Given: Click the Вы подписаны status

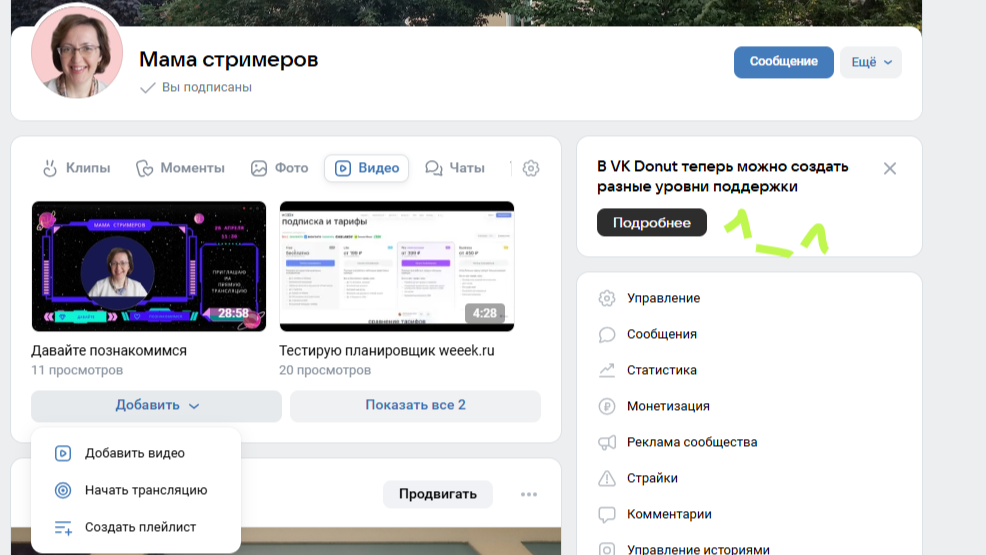Looking at the screenshot, I should tap(196, 87).
